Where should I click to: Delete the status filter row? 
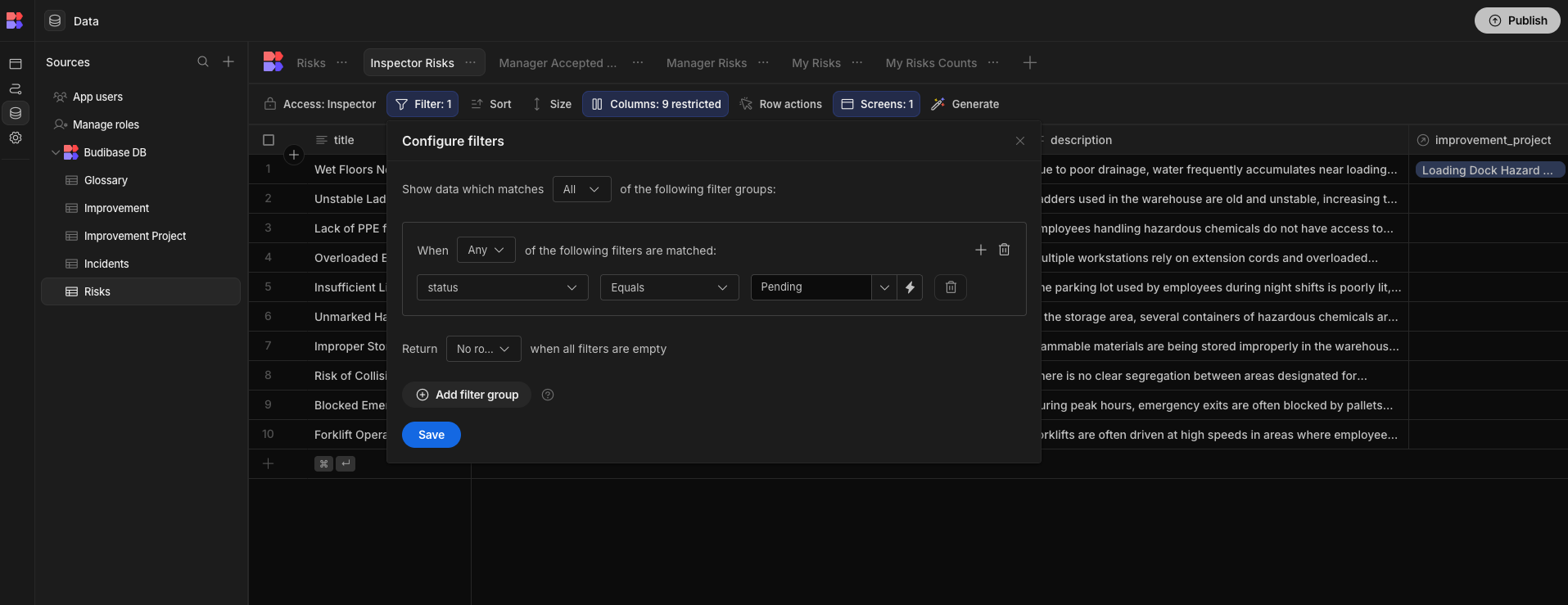tap(951, 287)
